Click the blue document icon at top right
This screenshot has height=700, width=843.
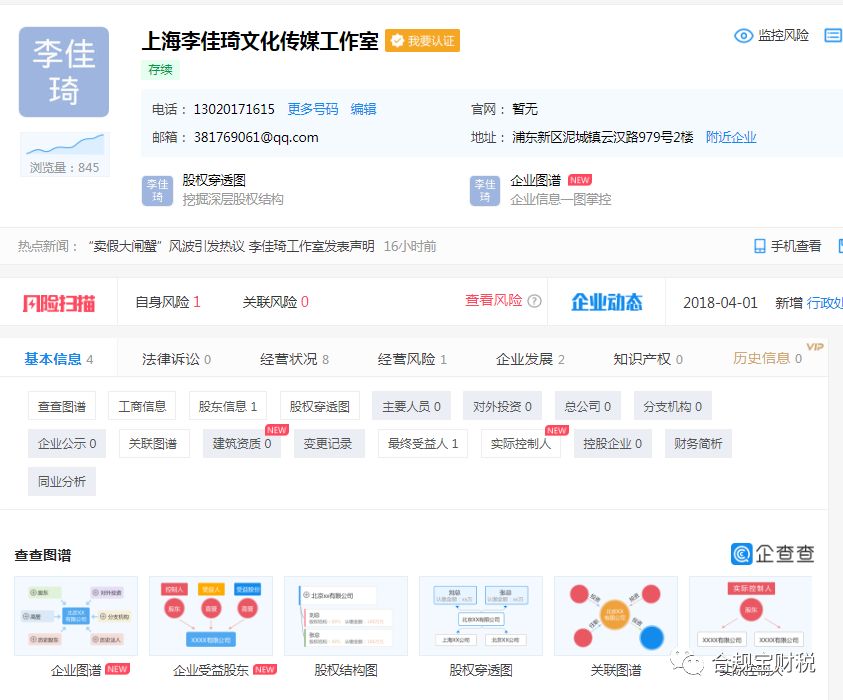pyautogui.click(x=833, y=35)
